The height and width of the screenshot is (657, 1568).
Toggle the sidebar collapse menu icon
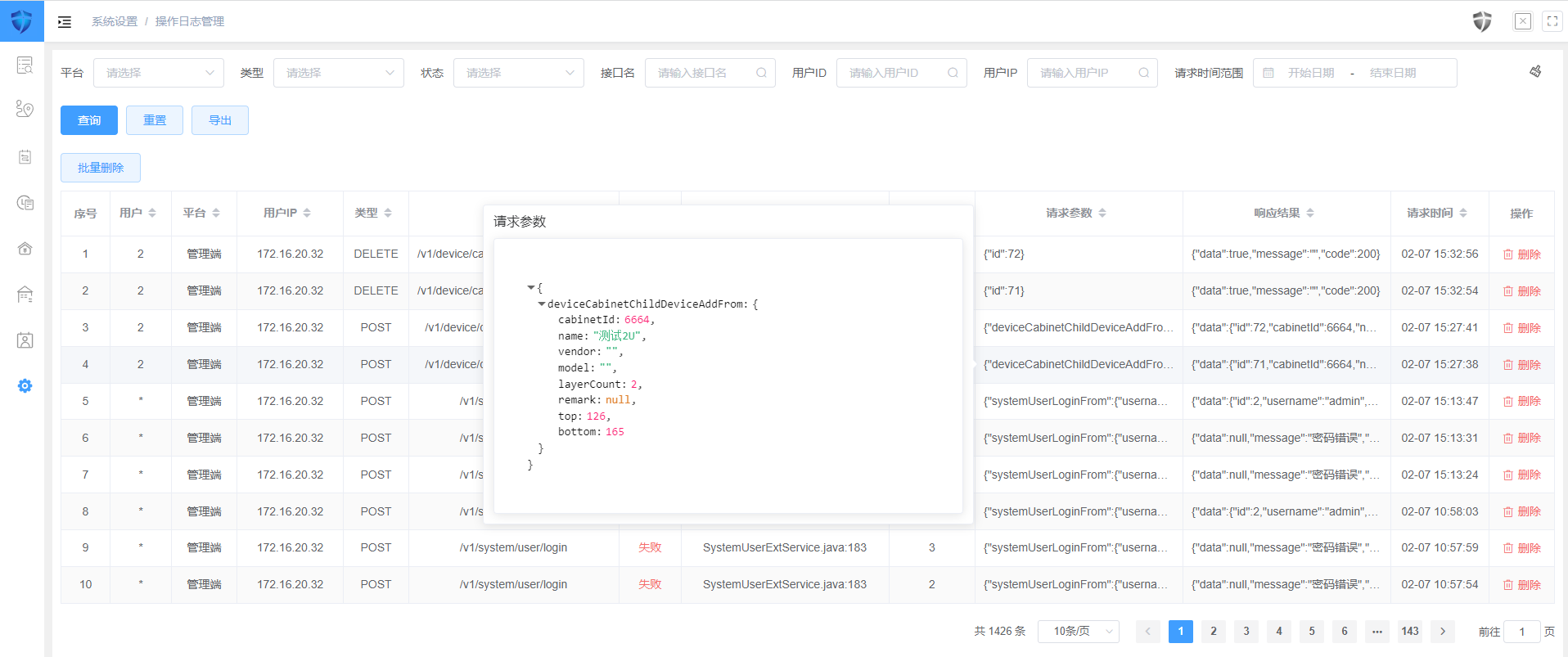pos(65,22)
